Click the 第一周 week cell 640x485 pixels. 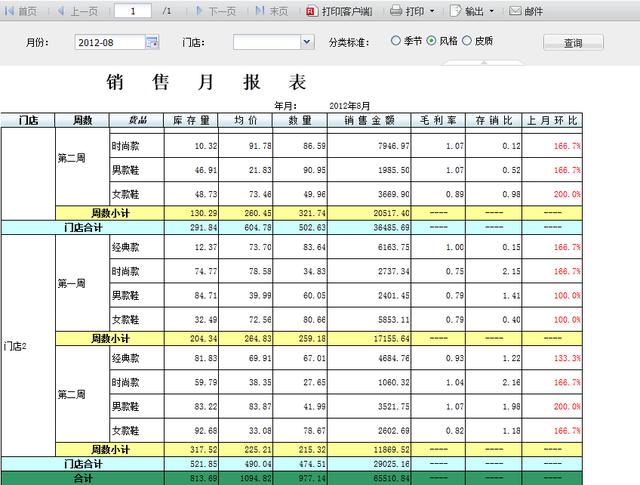pyautogui.click(x=82, y=283)
